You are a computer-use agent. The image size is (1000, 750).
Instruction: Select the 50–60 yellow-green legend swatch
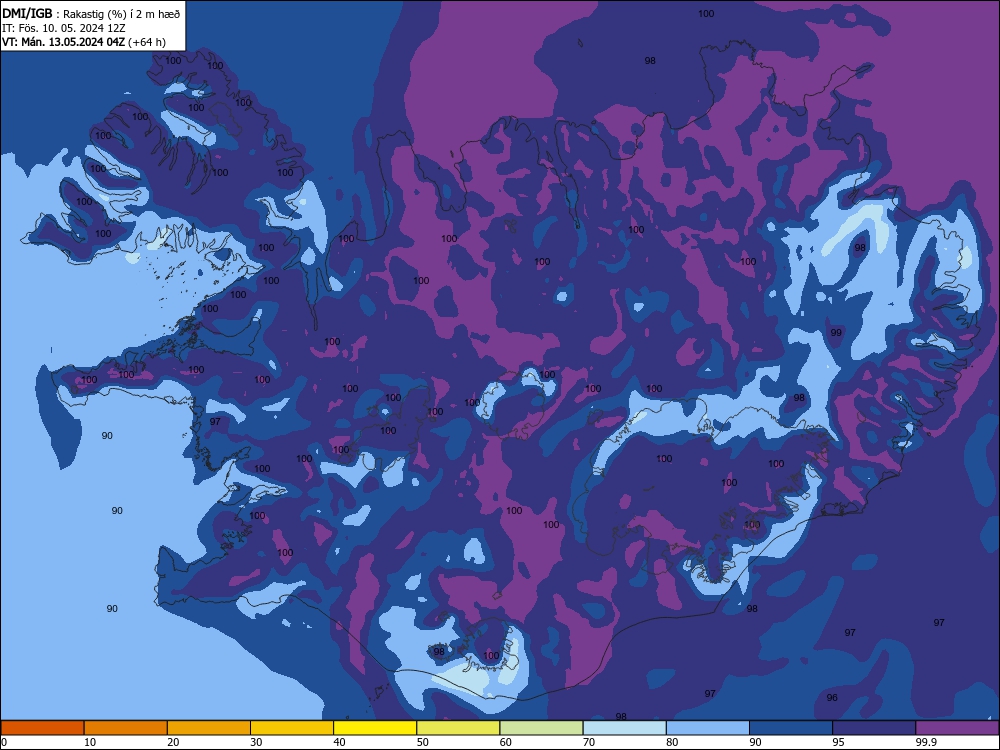(458, 728)
